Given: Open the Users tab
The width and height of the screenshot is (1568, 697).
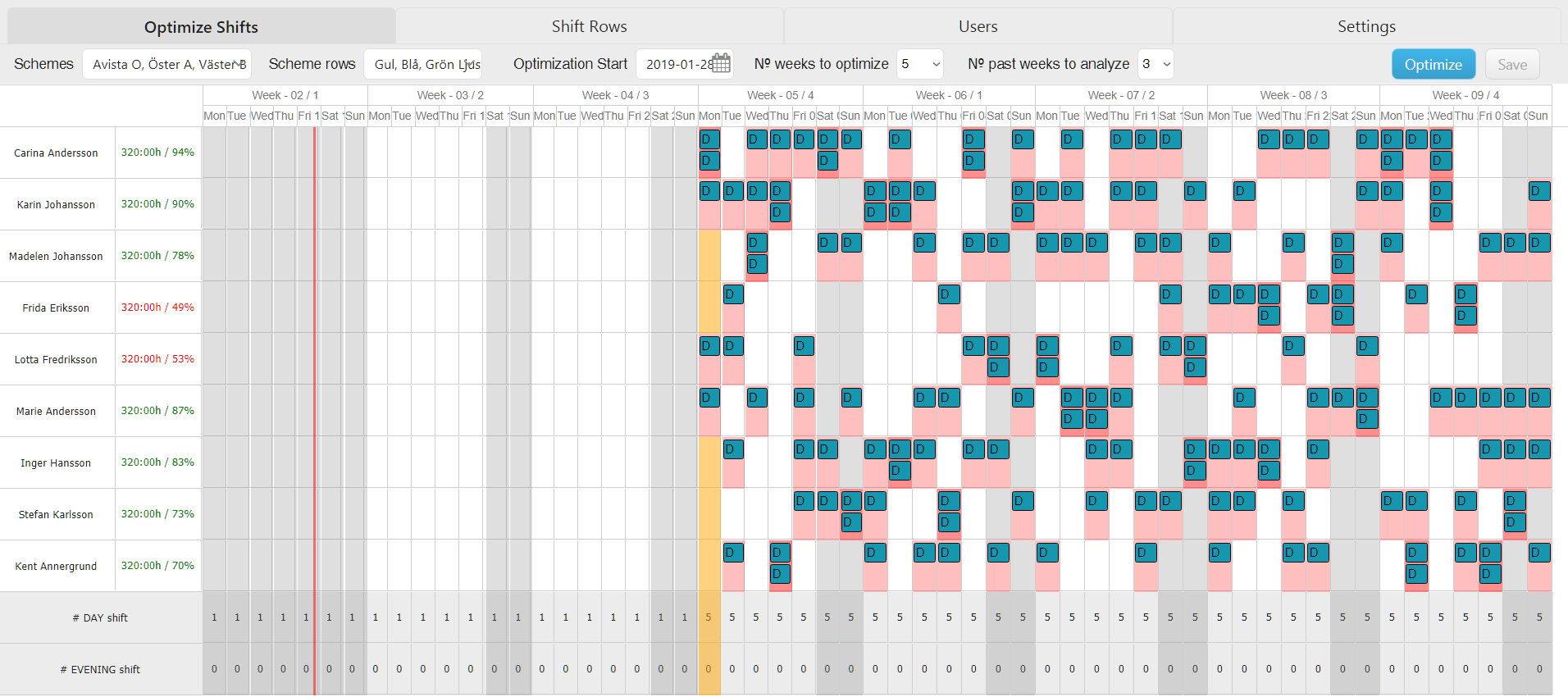Looking at the screenshot, I should [x=978, y=26].
